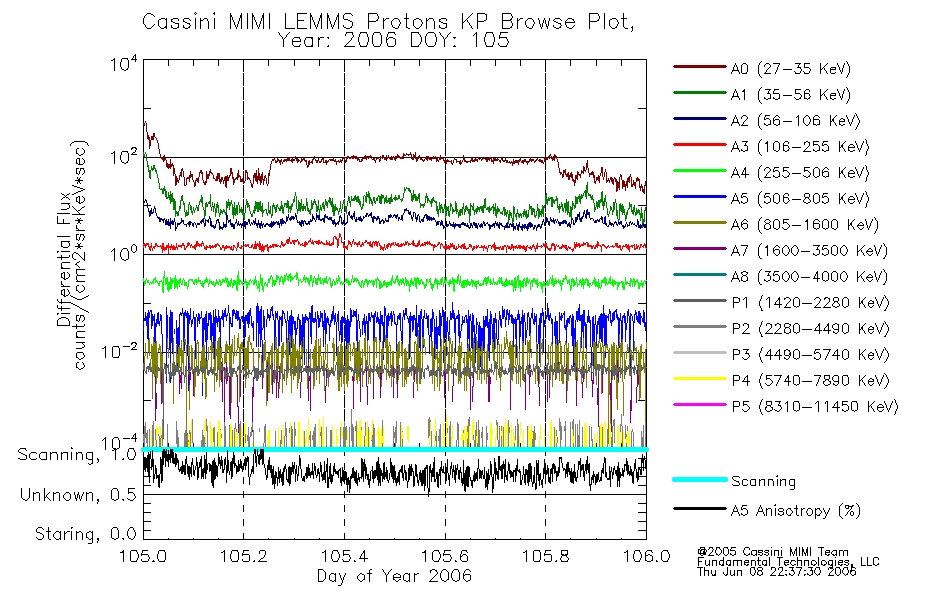
Task: Click the y-axis tick label 10^-2
Action: [x=119, y=351]
